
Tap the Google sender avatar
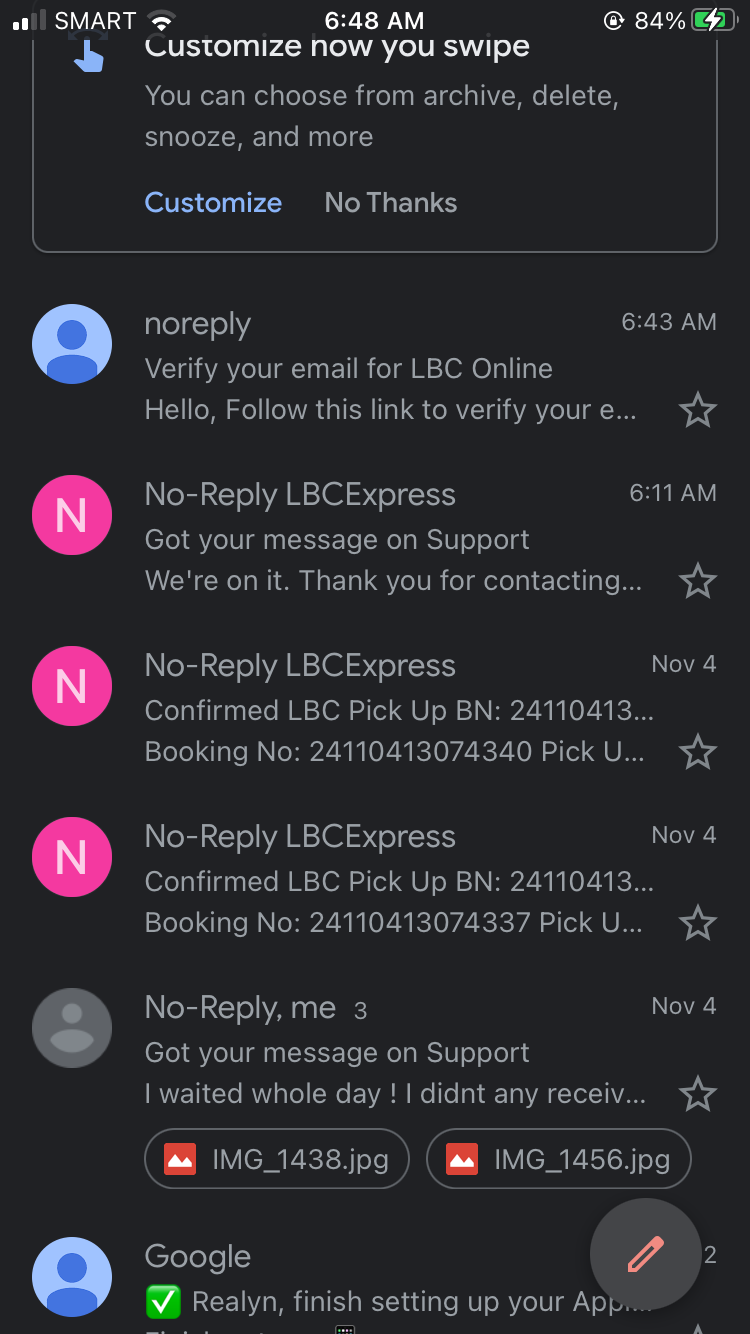pyautogui.click(x=72, y=1277)
